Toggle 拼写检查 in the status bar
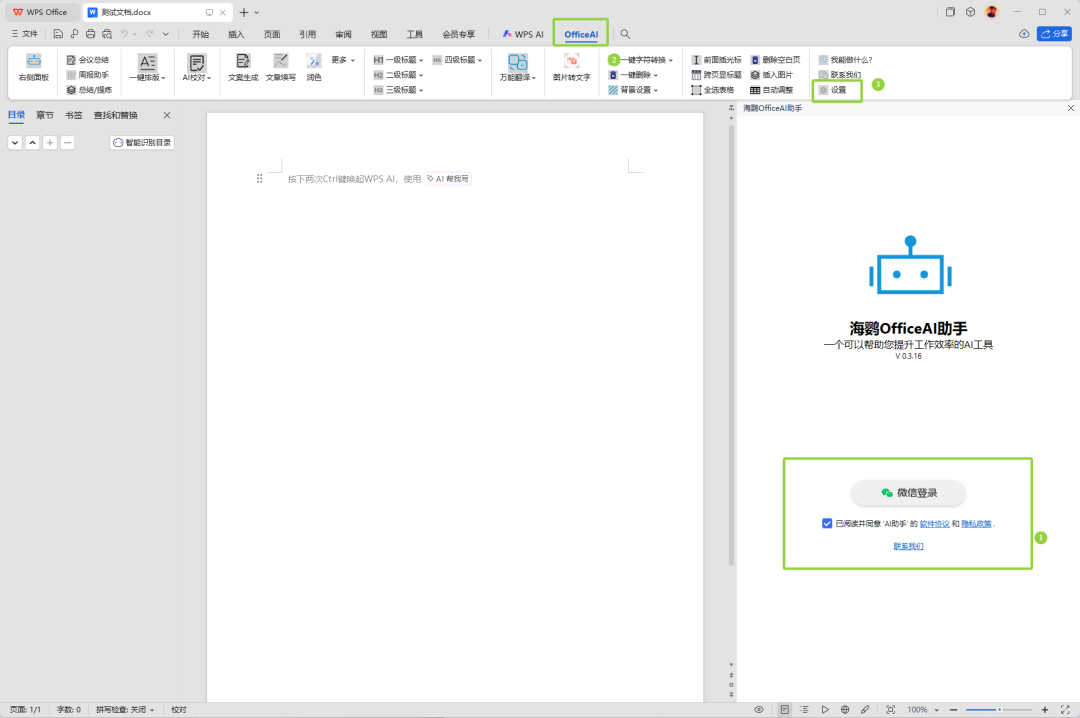Screen dimensions: 1080x718 [x=125, y=710]
